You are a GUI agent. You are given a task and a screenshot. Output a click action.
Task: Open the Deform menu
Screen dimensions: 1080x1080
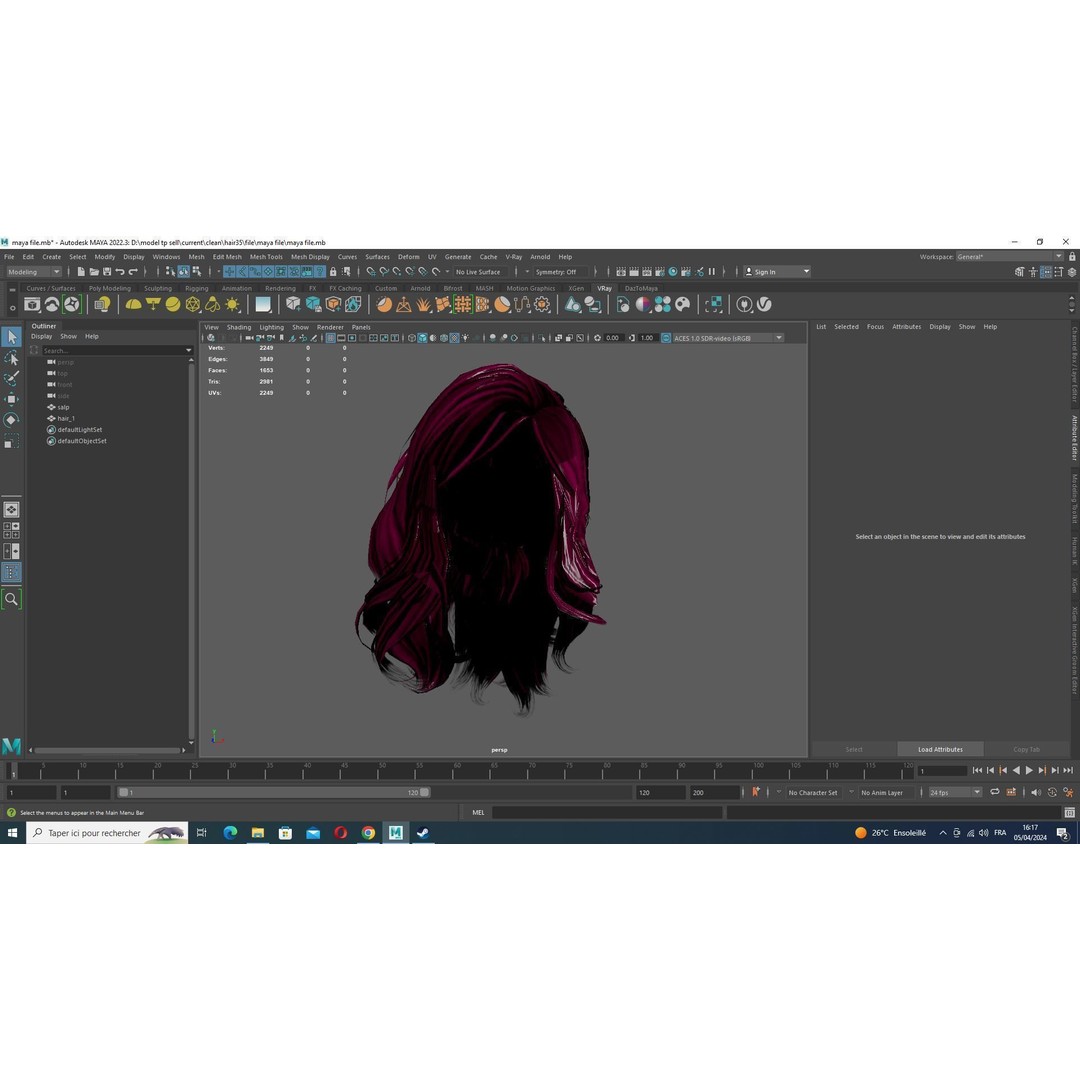[x=408, y=257]
